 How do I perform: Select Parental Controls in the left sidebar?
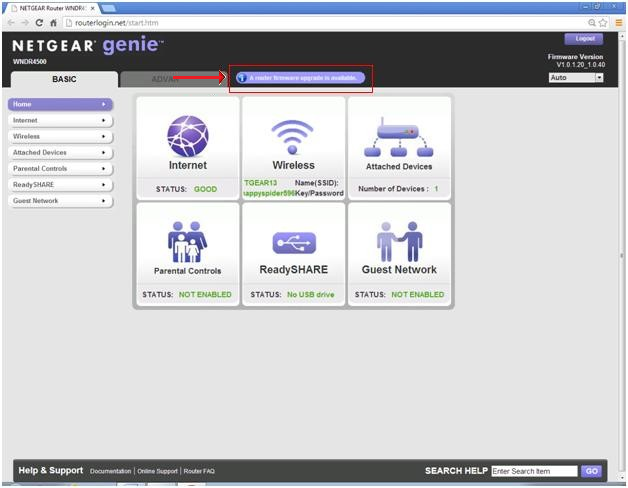click(60, 168)
